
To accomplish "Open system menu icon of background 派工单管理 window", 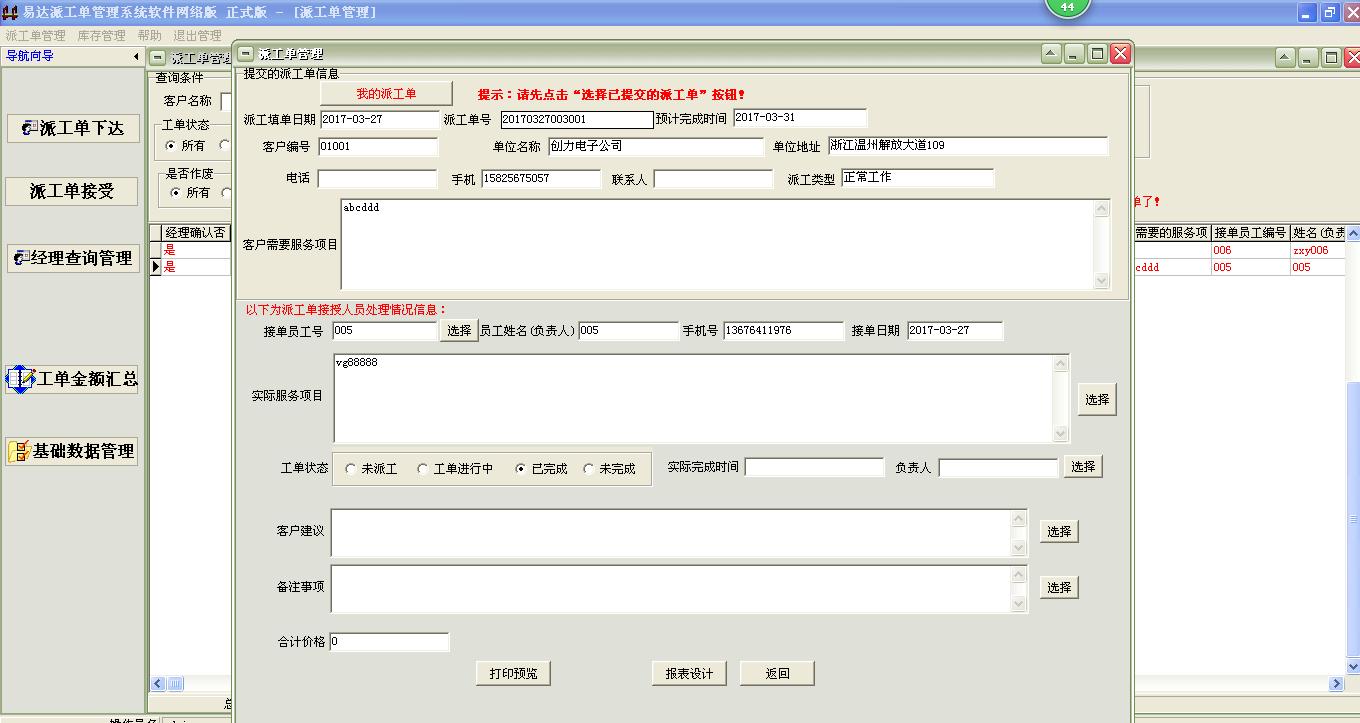I will [x=158, y=58].
